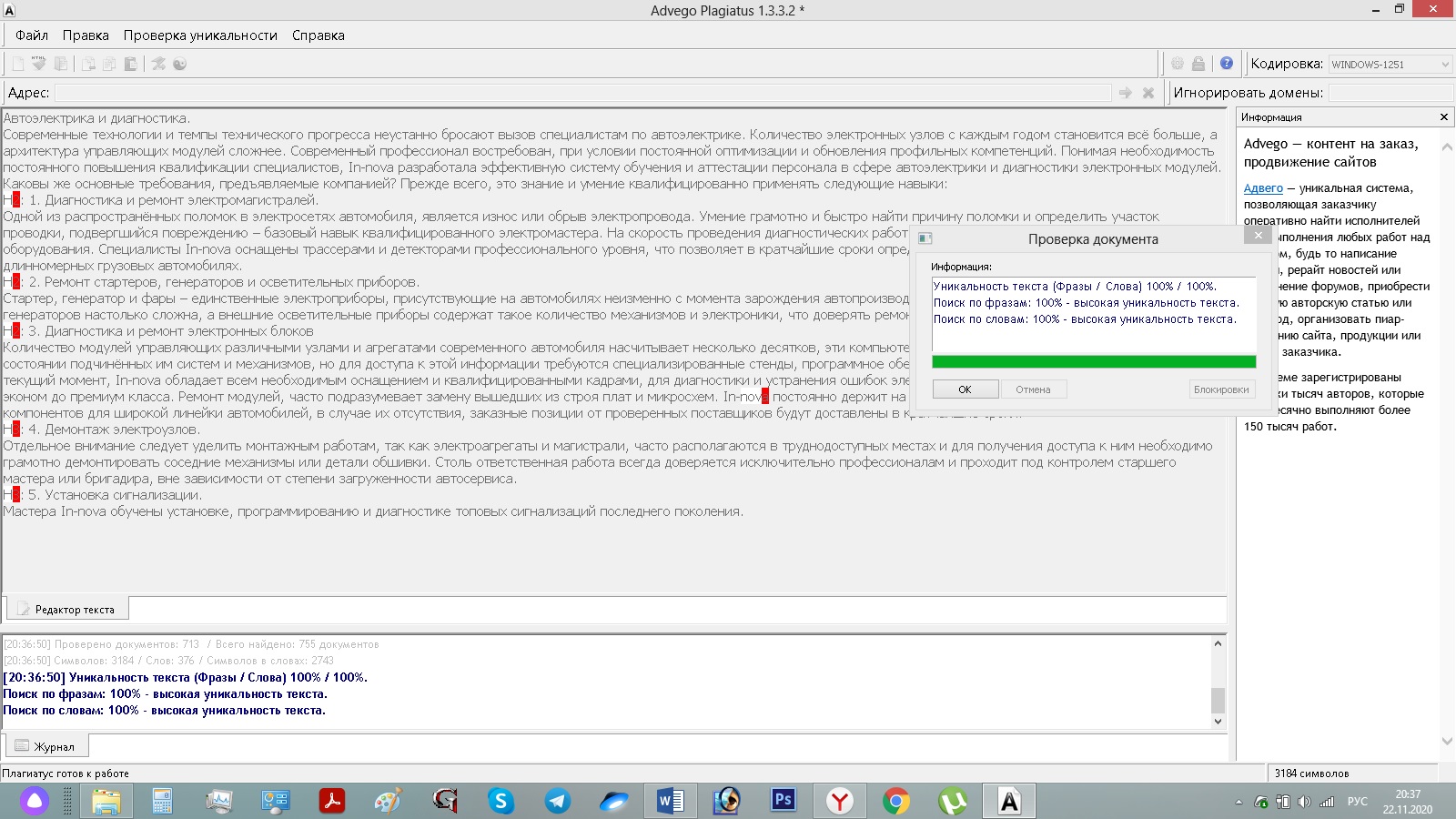Click 'Плагиатус готов к работе' status text
The height and width of the screenshot is (819, 1456).
click(x=66, y=773)
